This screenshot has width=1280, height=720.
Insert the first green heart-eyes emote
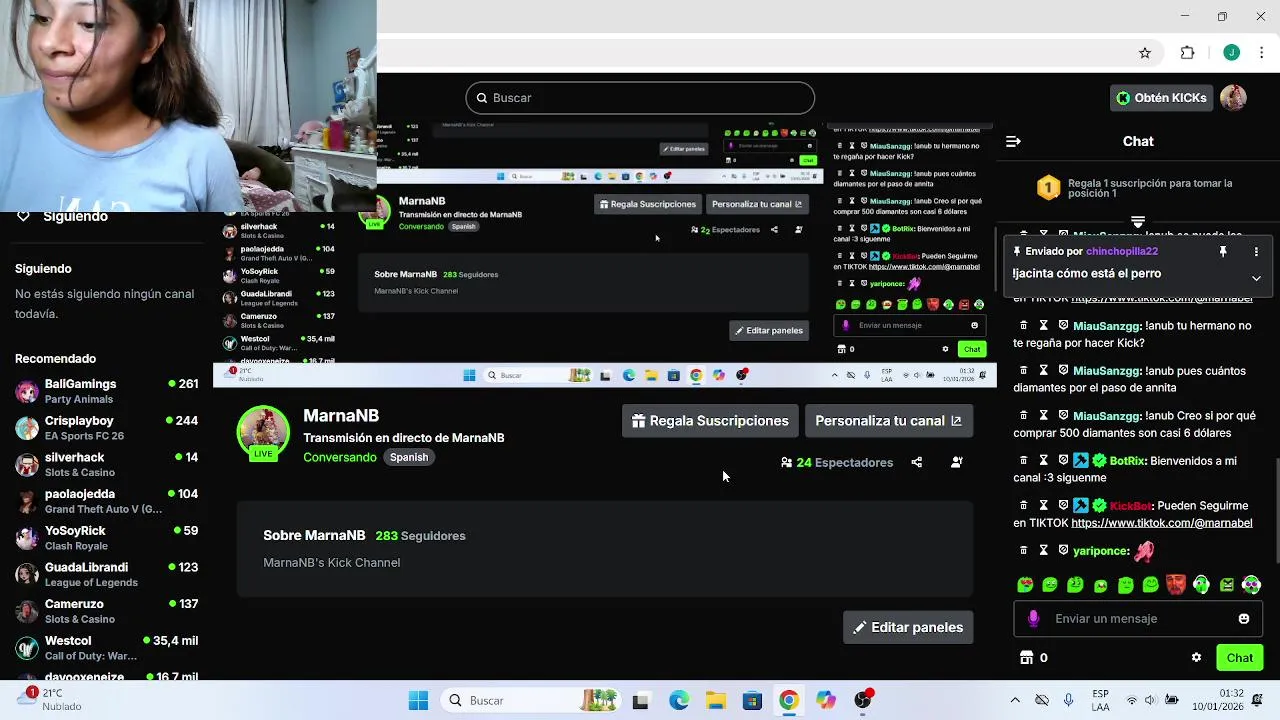(1025, 585)
